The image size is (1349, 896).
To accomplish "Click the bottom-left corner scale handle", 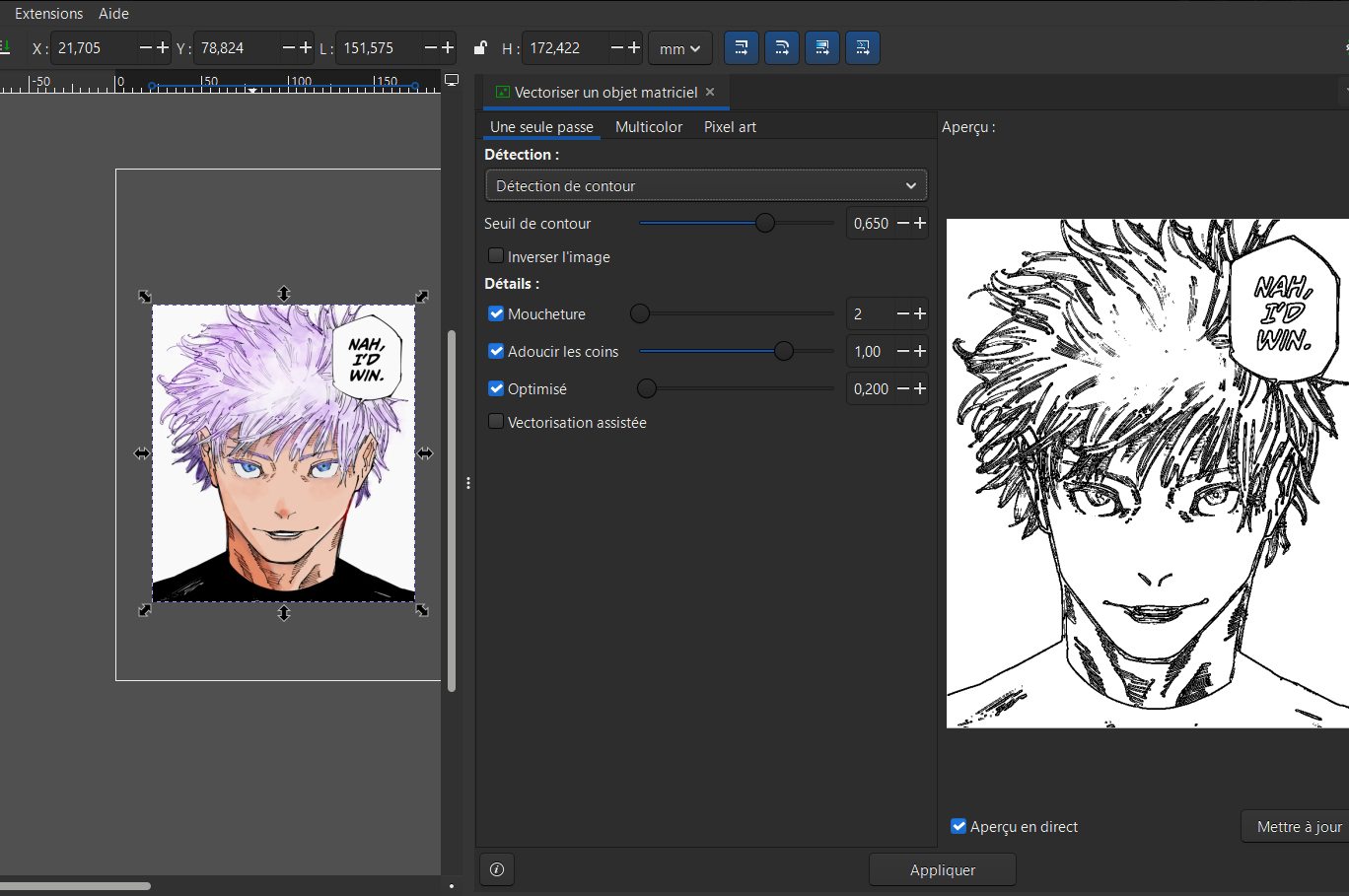I will (145, 610).
